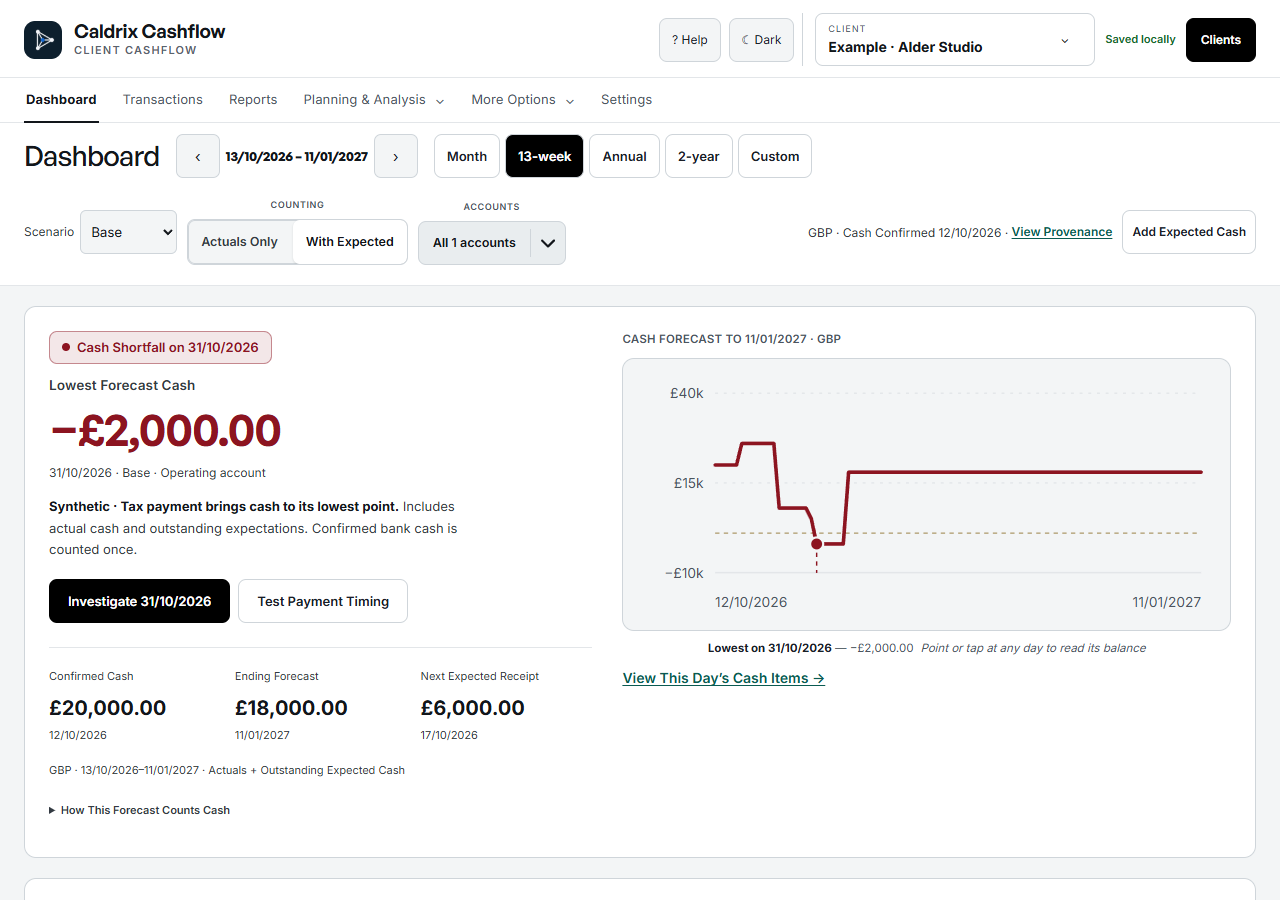
Task: Click the Confirmed Cash £20,000.00 value
Action: pos(108,708)
